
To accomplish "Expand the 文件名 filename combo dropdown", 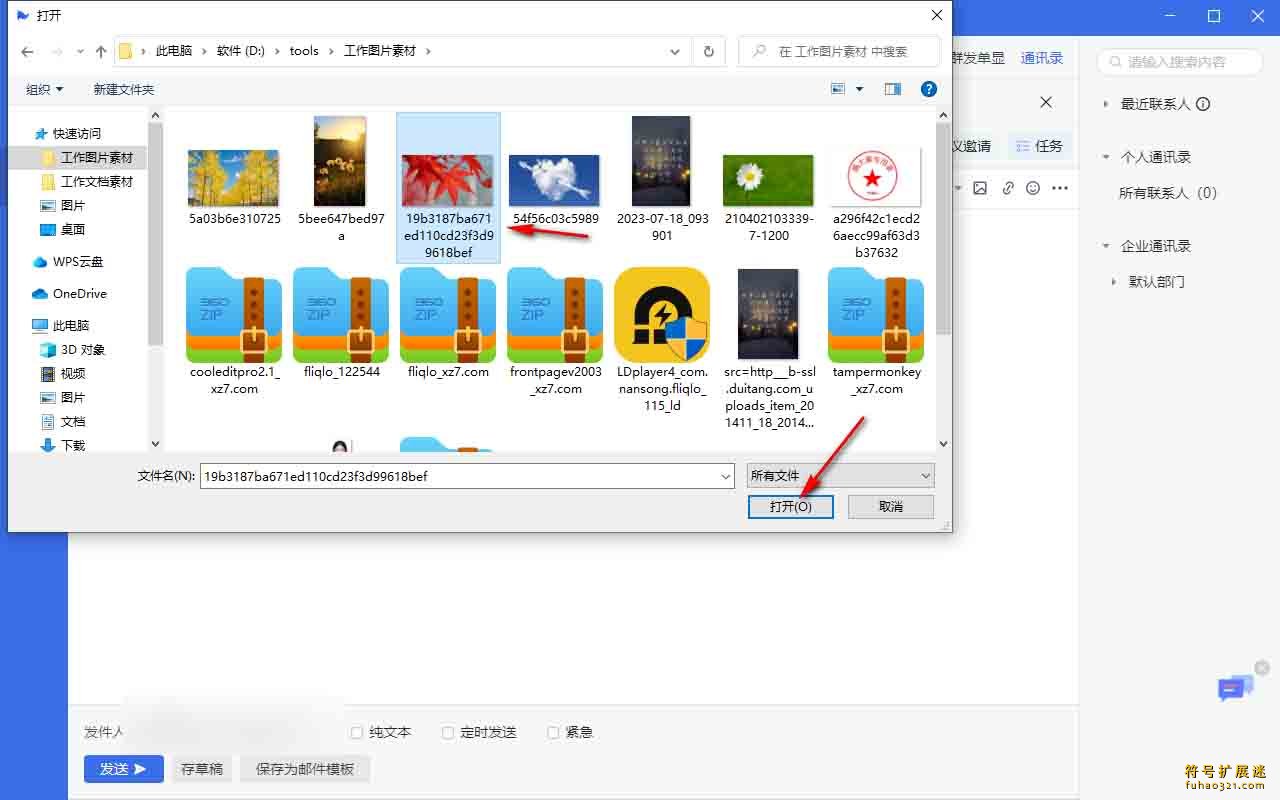I will (726, 477).
